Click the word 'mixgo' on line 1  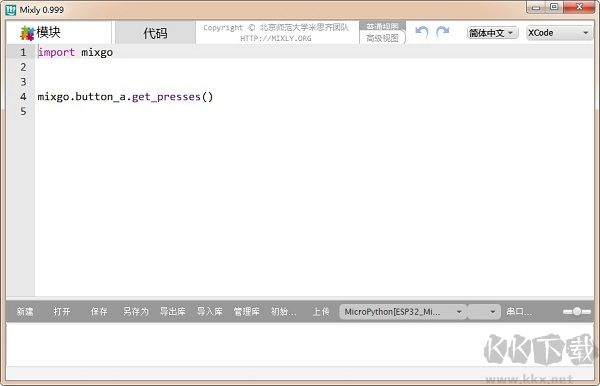coord(97,52)
